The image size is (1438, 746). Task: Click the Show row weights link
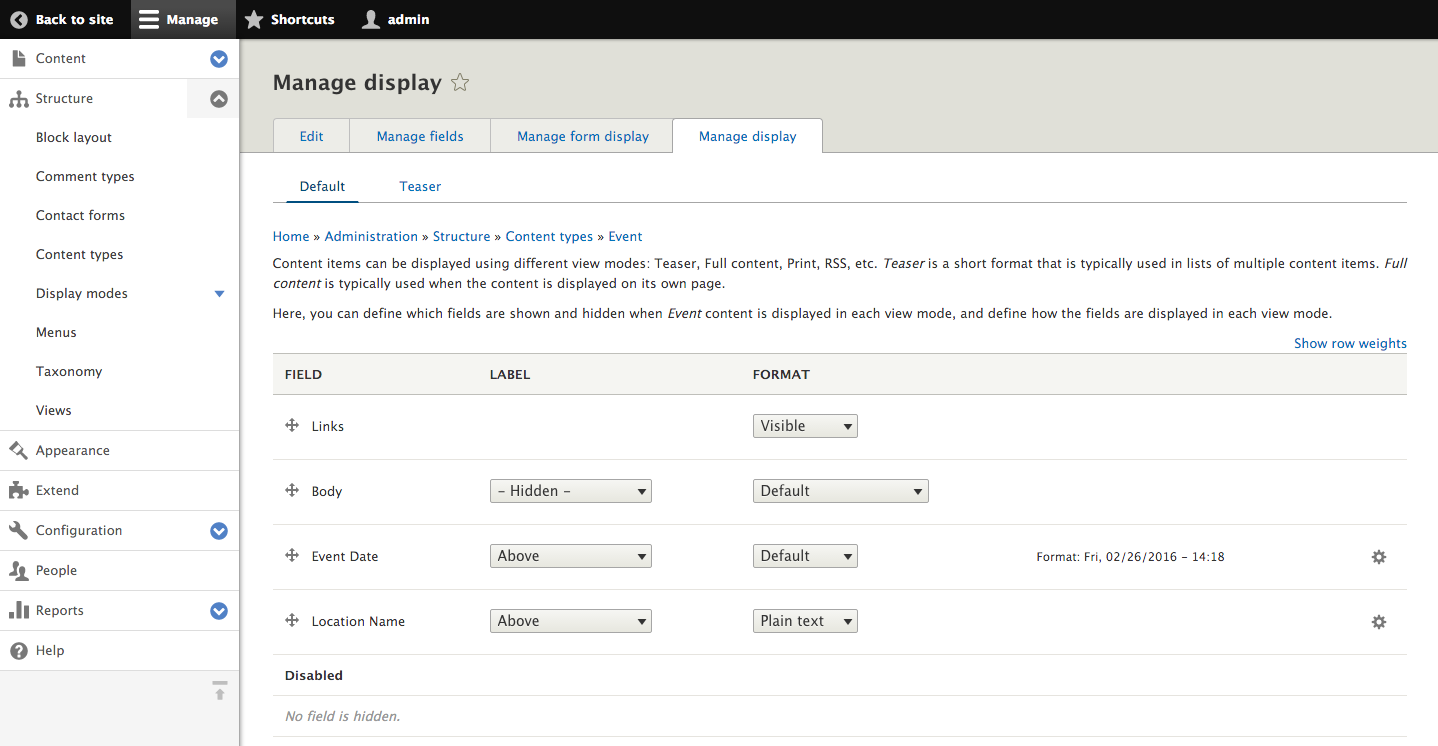1350,343
